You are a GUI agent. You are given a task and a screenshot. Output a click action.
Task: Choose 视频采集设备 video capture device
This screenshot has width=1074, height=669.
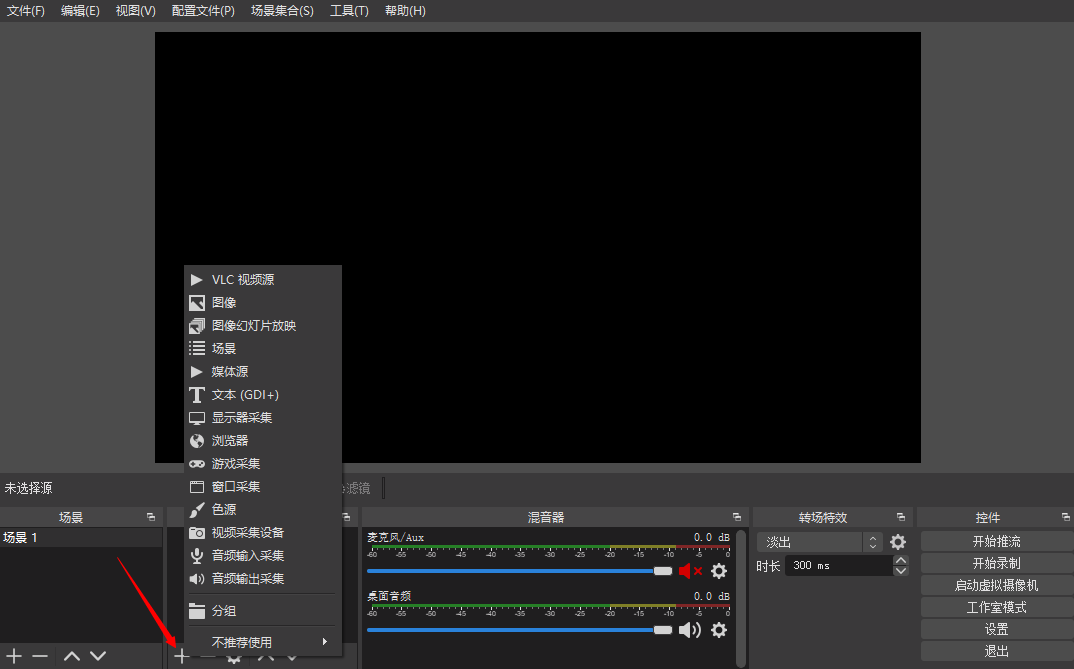(263, 533)
